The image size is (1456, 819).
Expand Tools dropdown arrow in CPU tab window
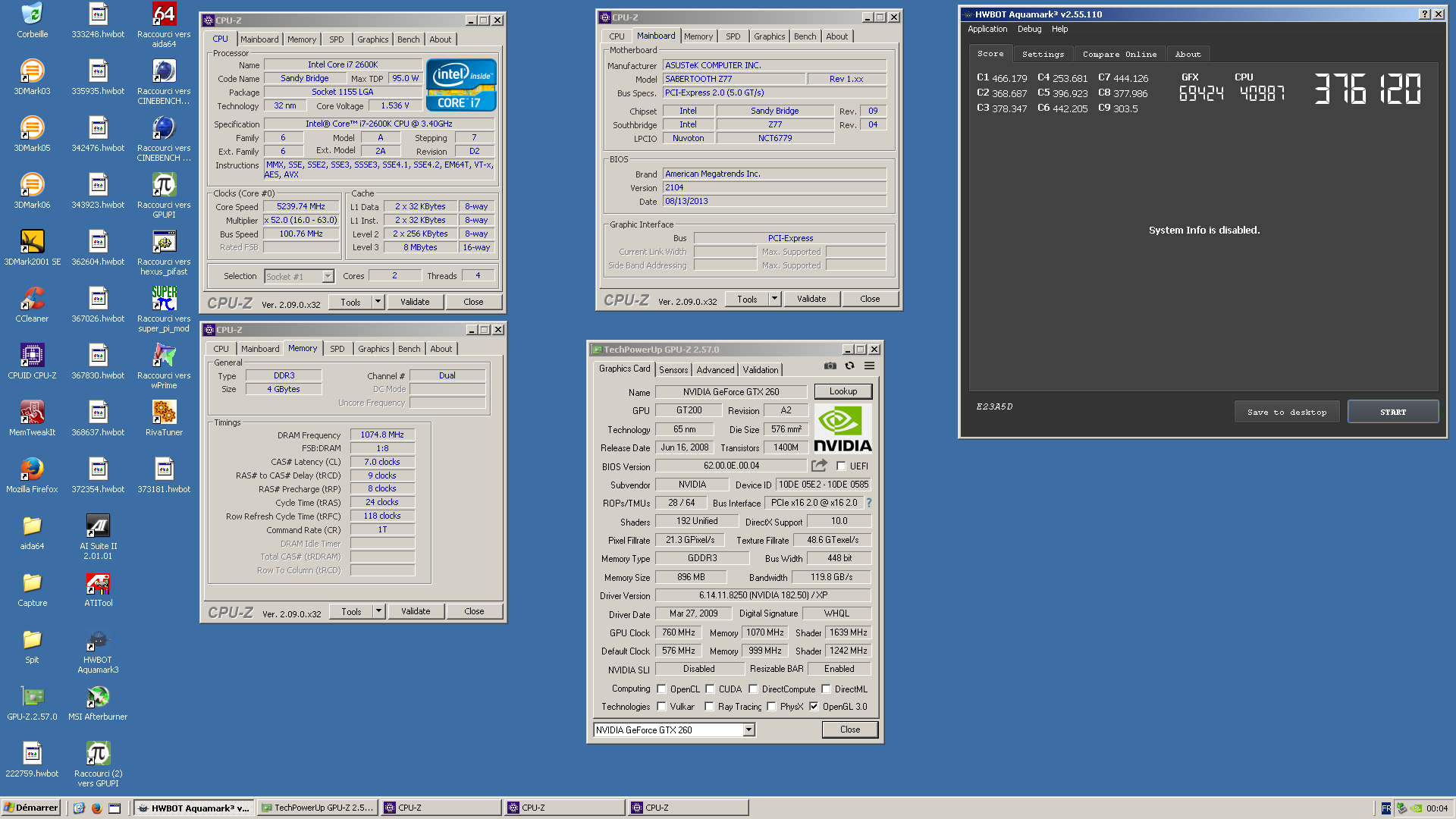click(x=378, y=302)
